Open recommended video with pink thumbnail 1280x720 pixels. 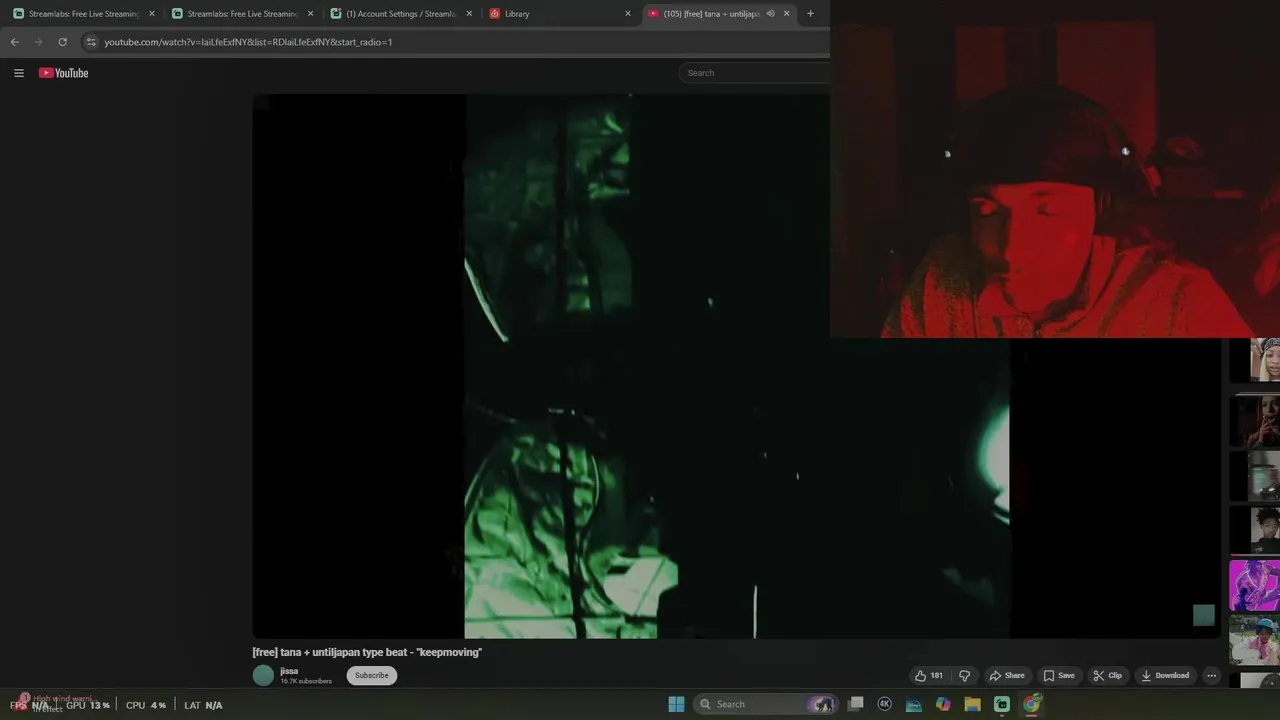(1254, 585)
